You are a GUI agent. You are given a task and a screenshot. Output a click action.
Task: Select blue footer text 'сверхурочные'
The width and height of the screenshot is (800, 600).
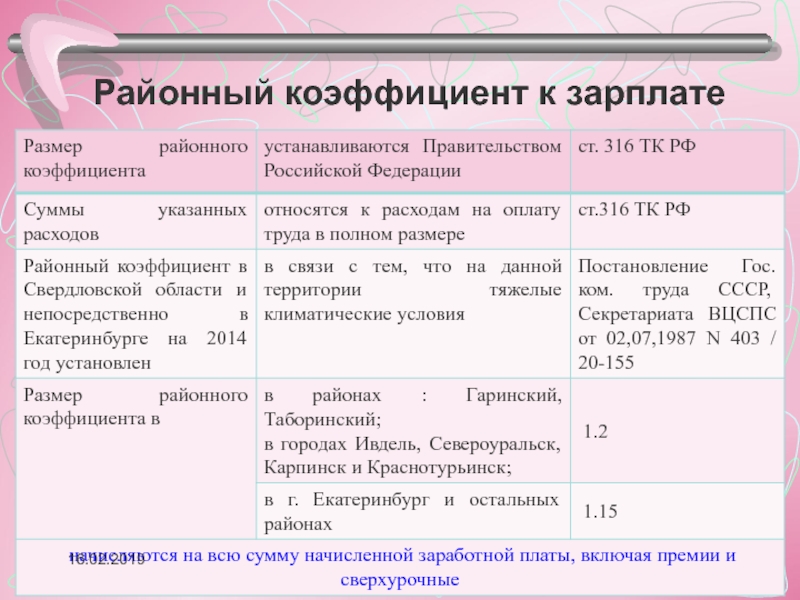[x=399, y=580]
